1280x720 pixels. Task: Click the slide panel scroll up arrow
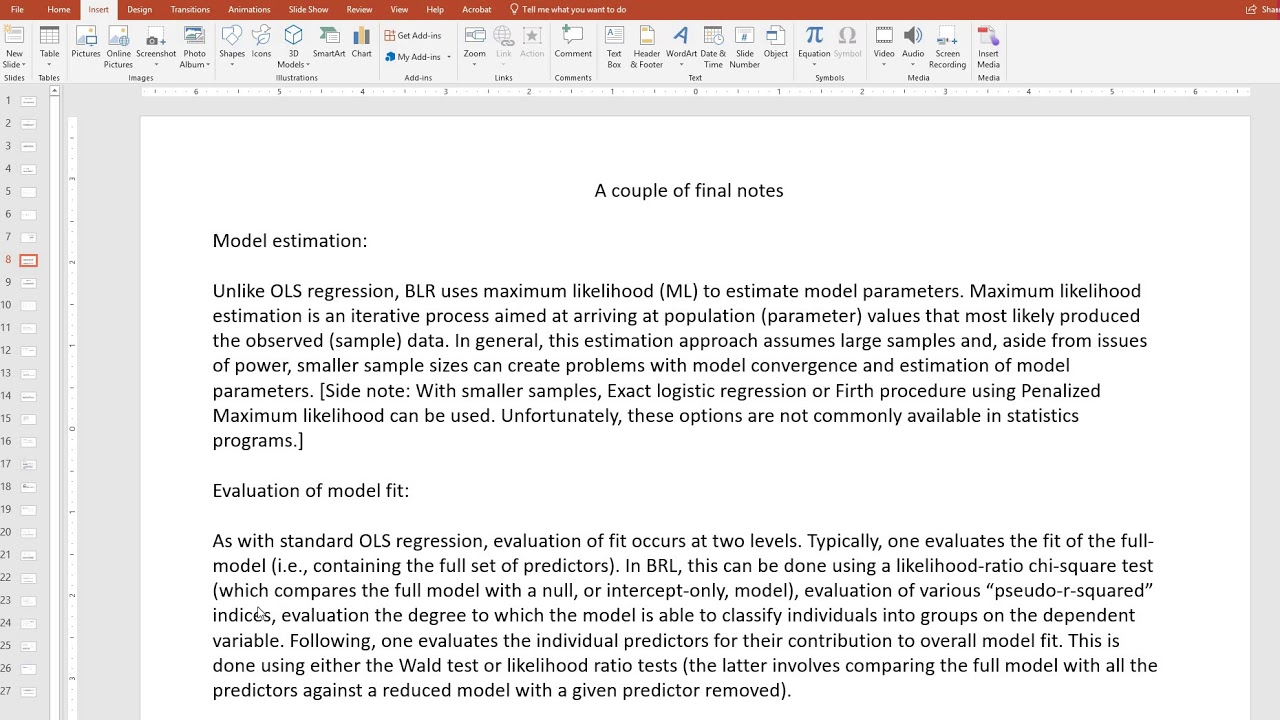pyautogui.click(x=55, y=91)
